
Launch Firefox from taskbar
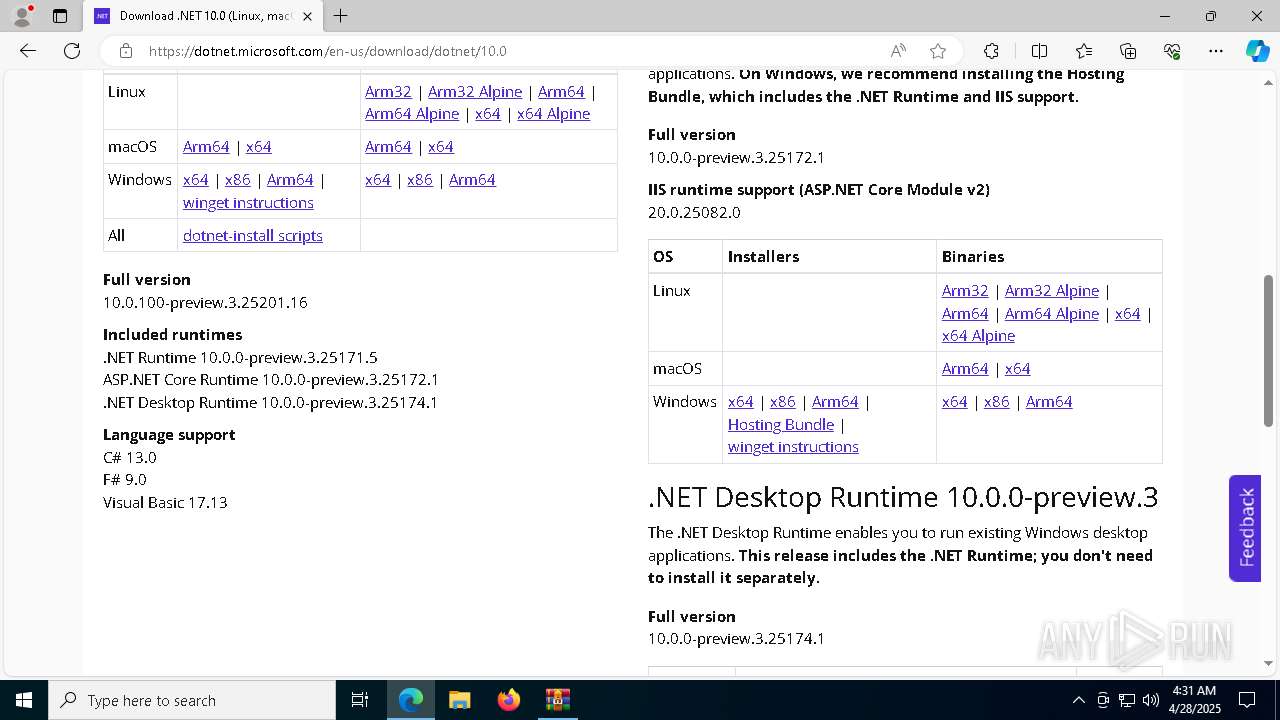coord(508,700)
